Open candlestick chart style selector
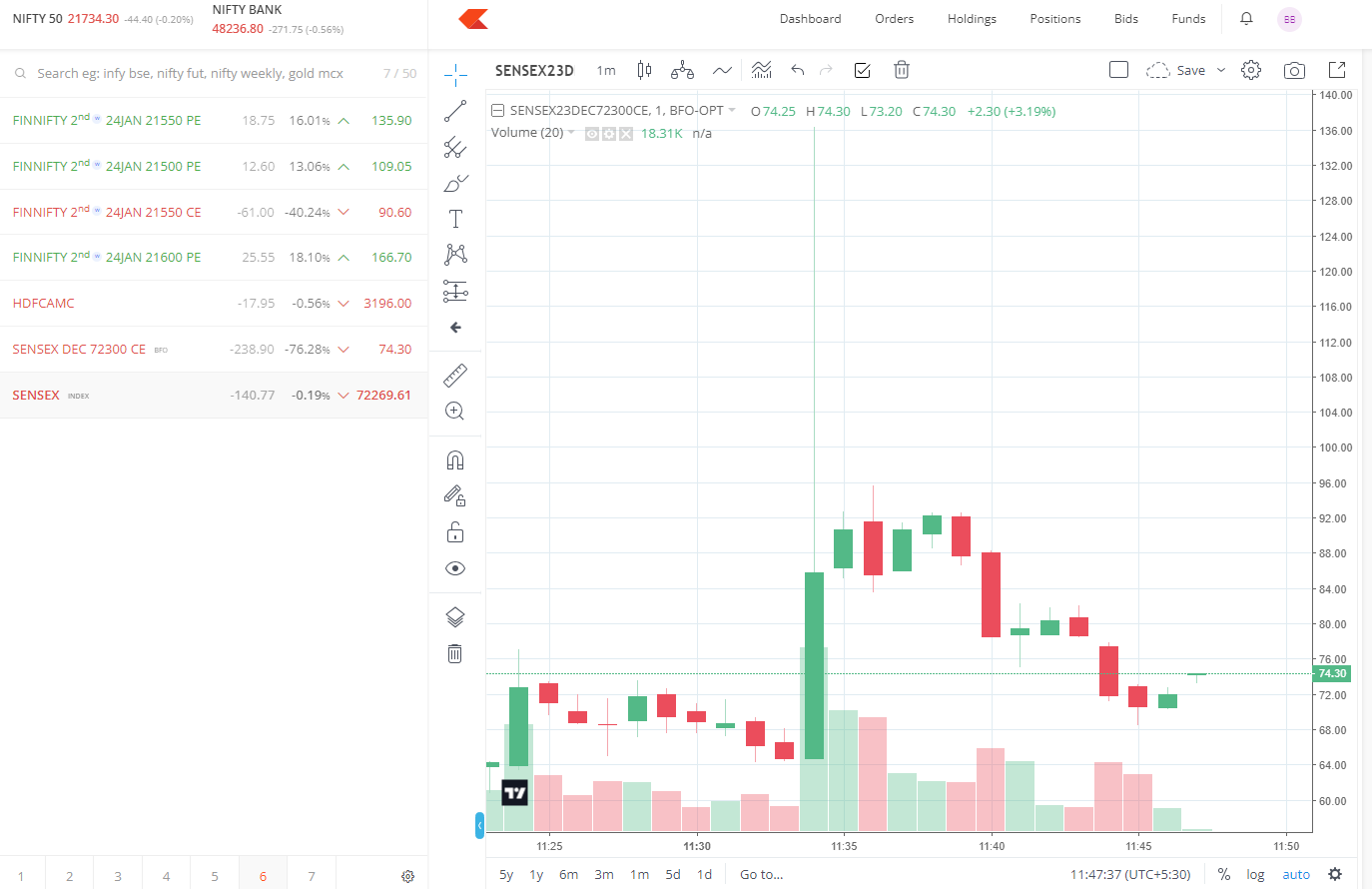This screenshot has width=1372, height=889. (x=645, y=70)
